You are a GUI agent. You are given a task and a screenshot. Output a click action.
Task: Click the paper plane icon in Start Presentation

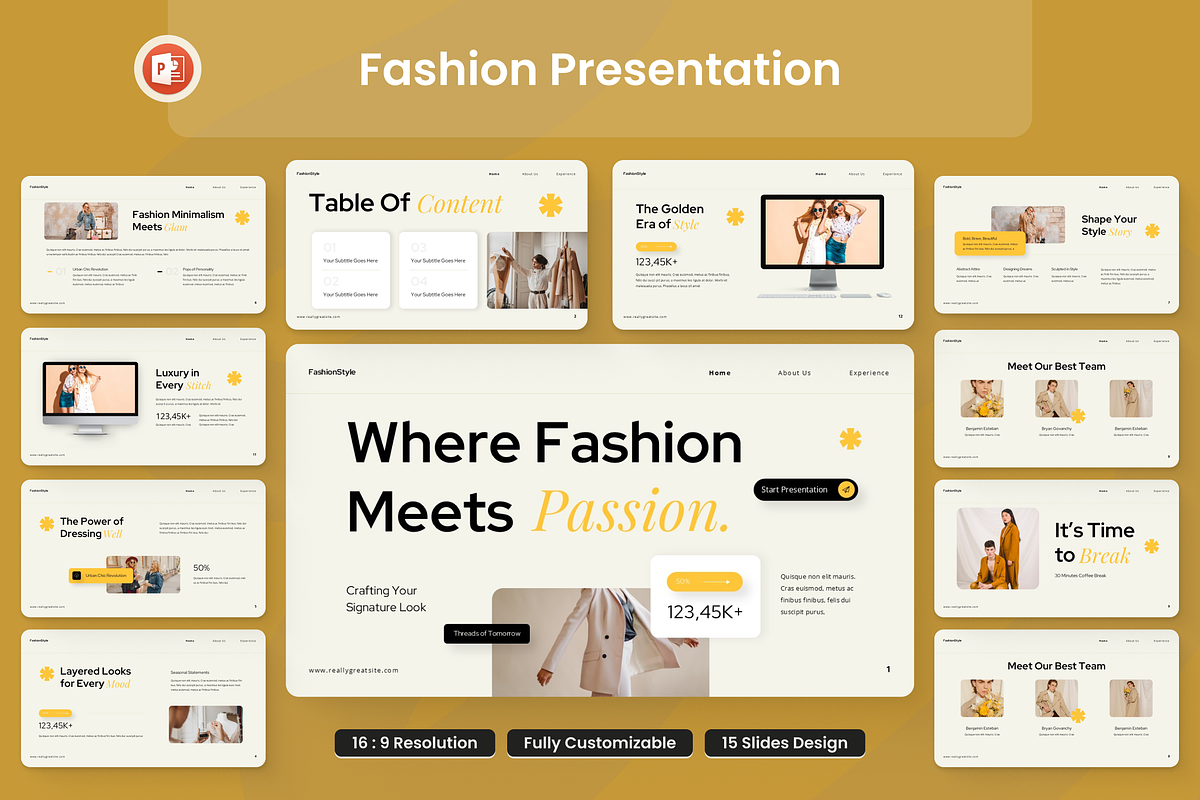pos(846,490)
